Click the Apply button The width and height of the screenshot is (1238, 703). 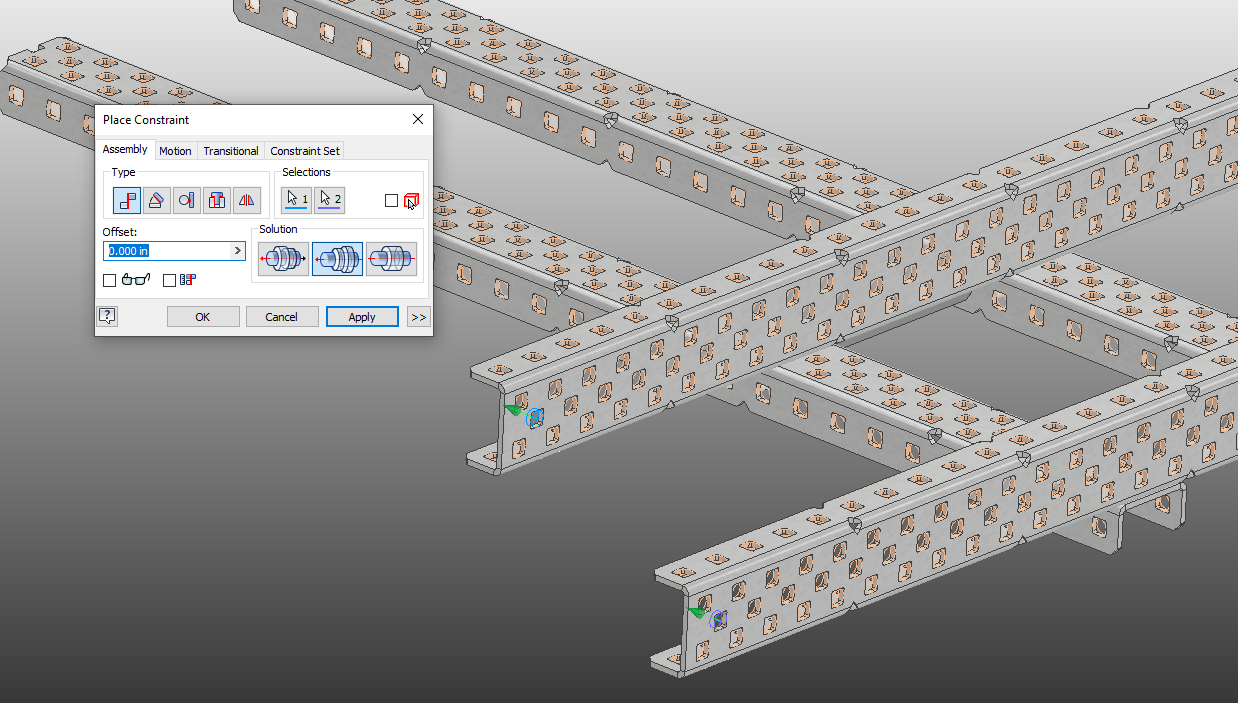[362, 317]
